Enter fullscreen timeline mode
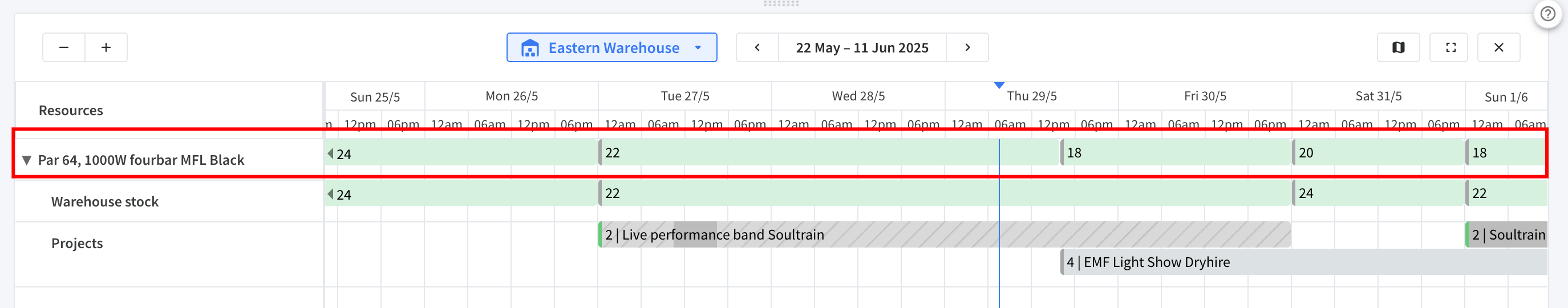The image size is (1568, 308). (1450, 47)
